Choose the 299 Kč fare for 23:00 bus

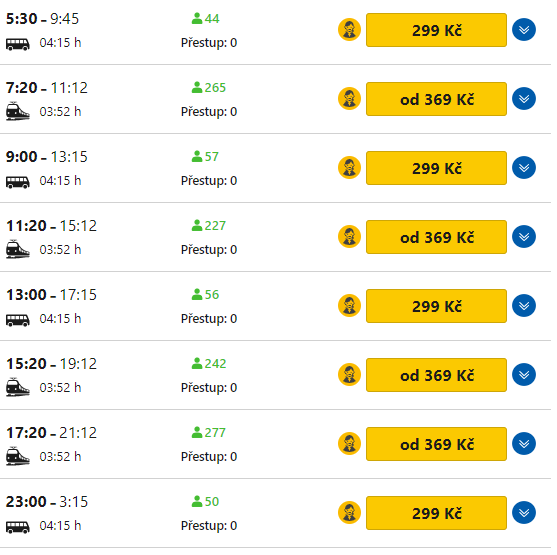tap(437, 513)
